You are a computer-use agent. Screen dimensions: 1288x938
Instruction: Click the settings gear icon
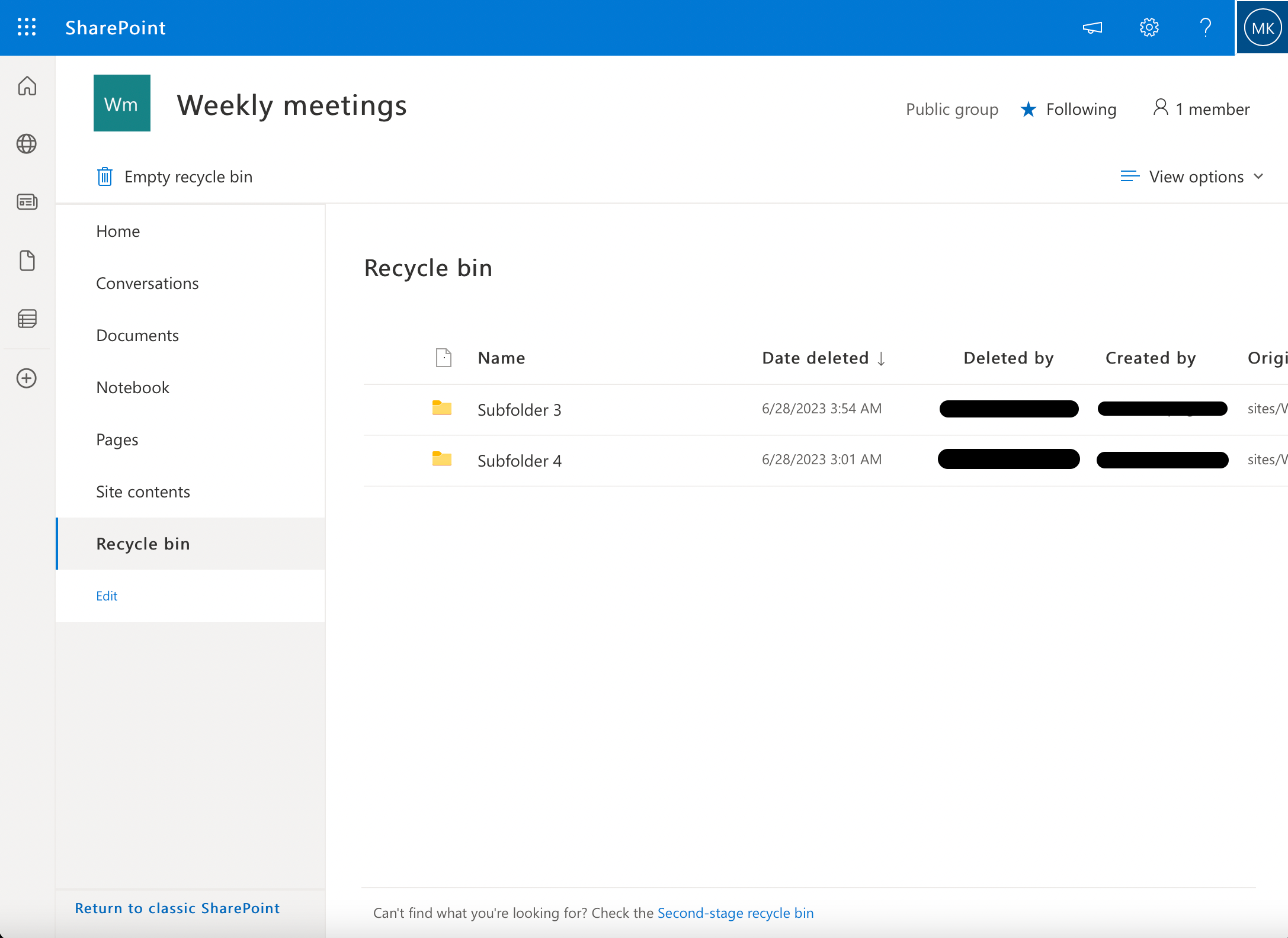point(1150,27)
